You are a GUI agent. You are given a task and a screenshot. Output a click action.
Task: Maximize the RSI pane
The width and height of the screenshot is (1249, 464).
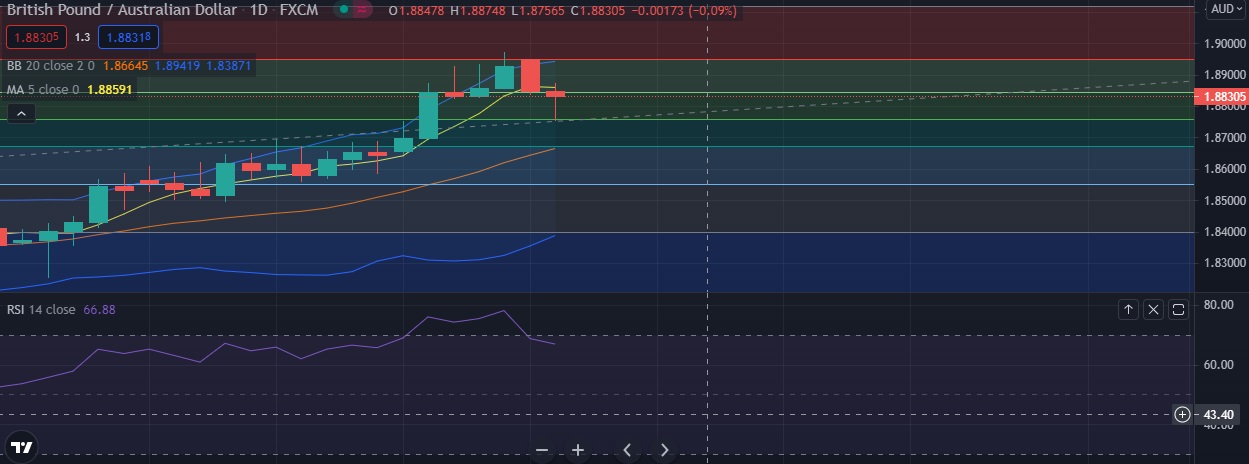1178,310
